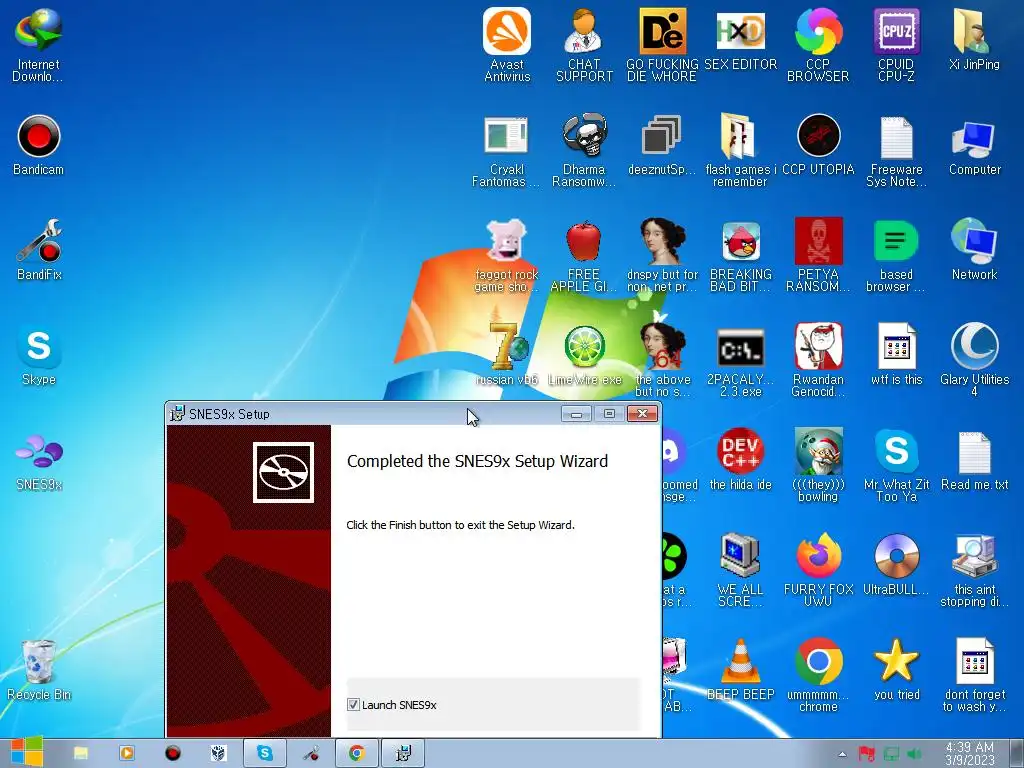This screenshot has height=768, width=1024.
Task: Select the CPUID CPU-Z icon
Action: pyautogui.click(x=896, y=44)
